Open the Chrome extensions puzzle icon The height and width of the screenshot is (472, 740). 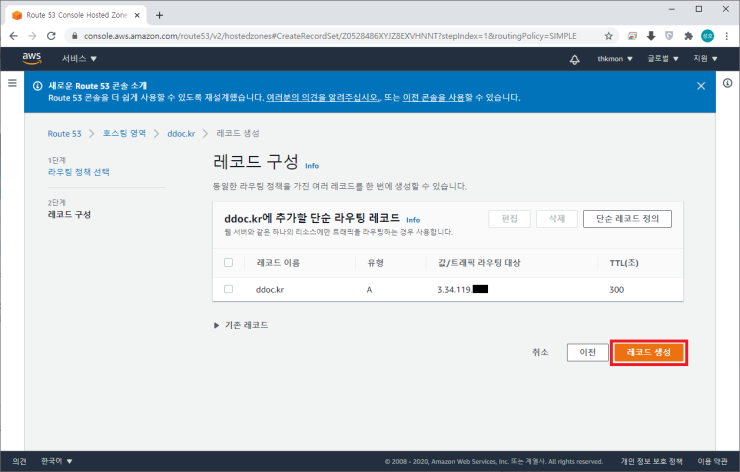tap(686, 35)
